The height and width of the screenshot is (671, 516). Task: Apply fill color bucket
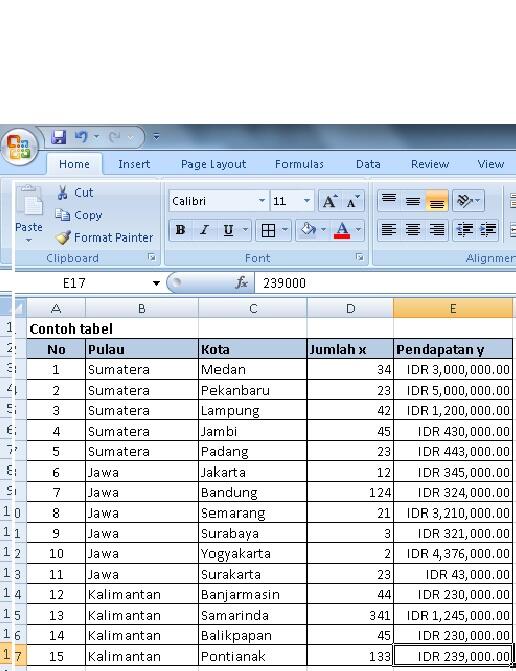[x=308, y=230]
